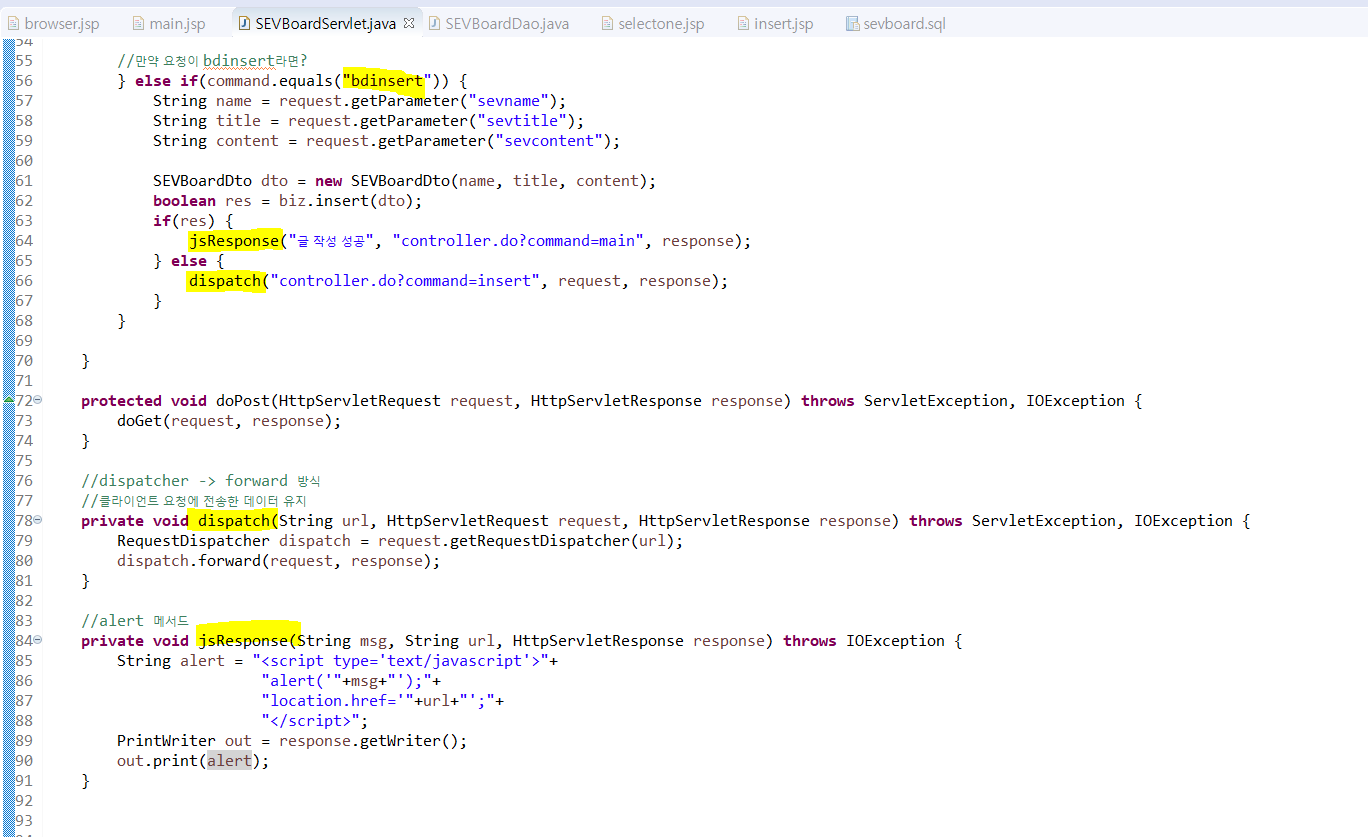Click the jsResponse call on line 64
The image size is (1368, 837).
233,240
